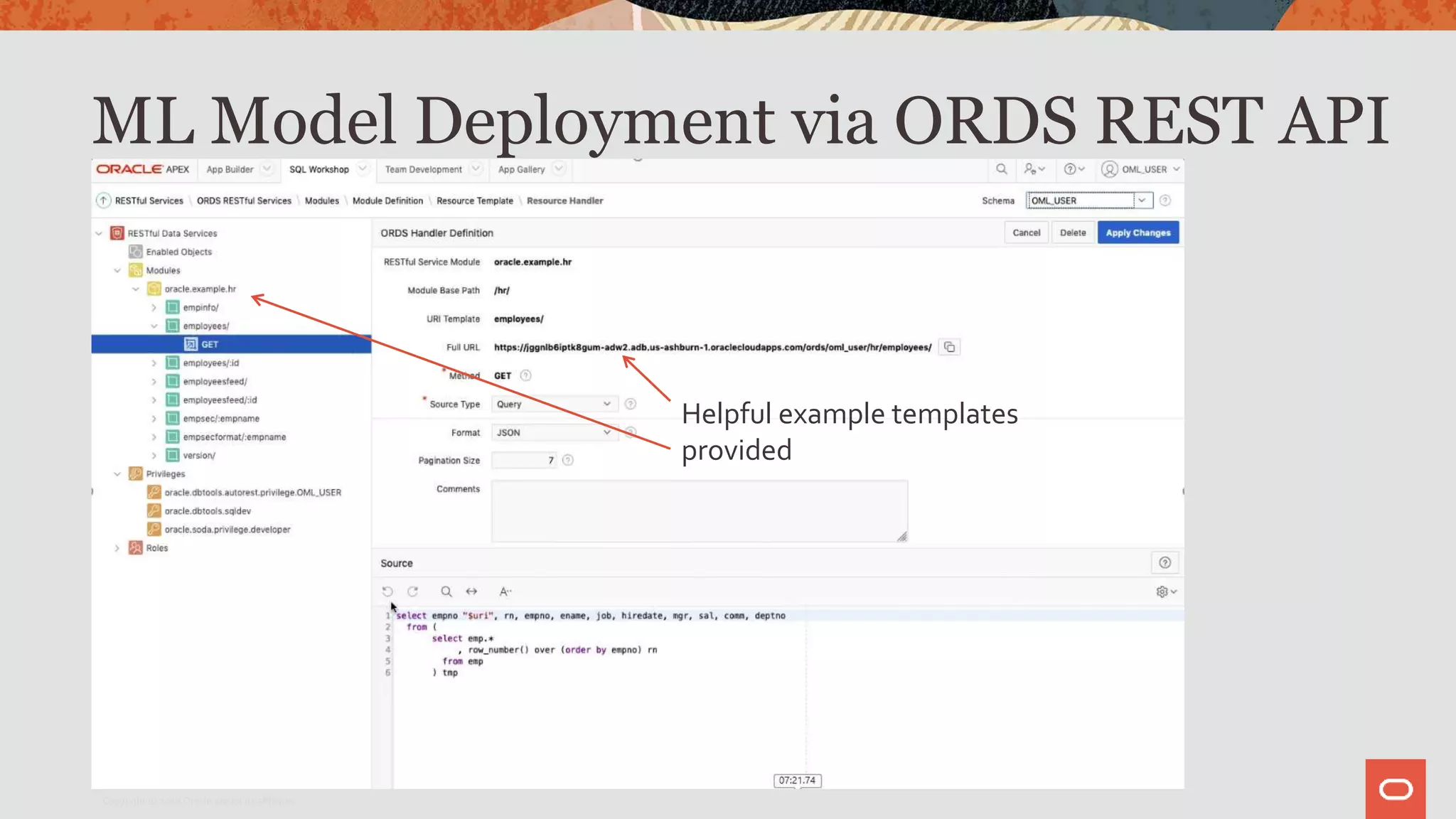The height and width of the screenshot is (819, 1456).
Task: Click the up arrow breadcrumb icon
Action: pos(104,200)
